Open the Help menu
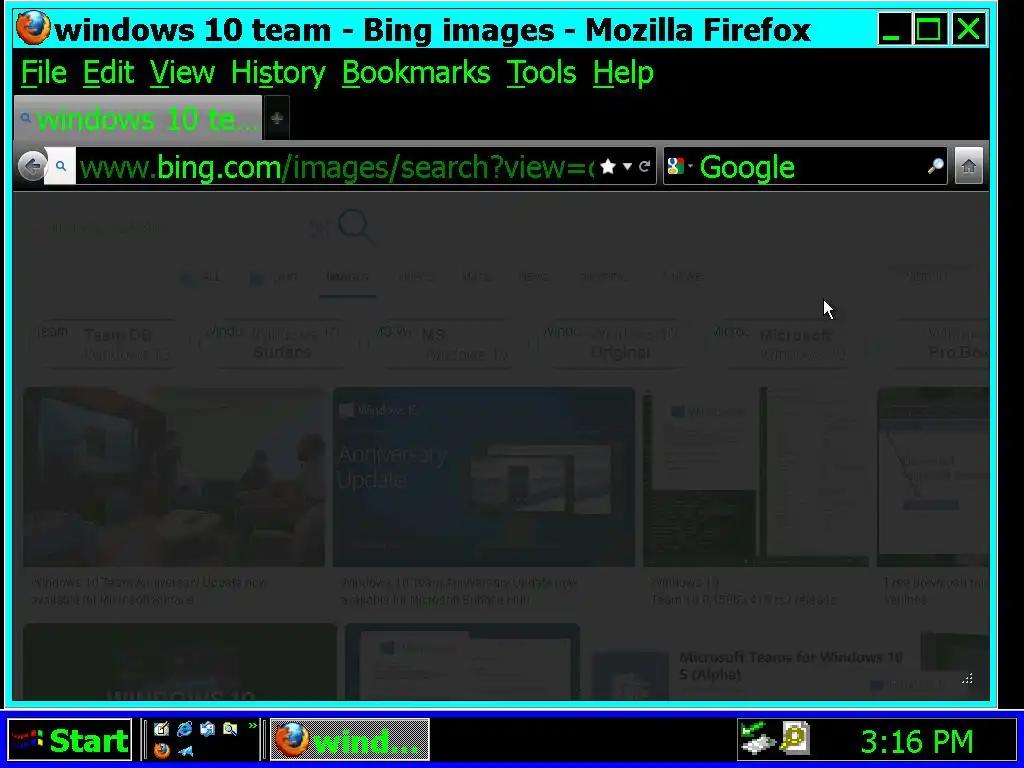 [x=623, y=72]
